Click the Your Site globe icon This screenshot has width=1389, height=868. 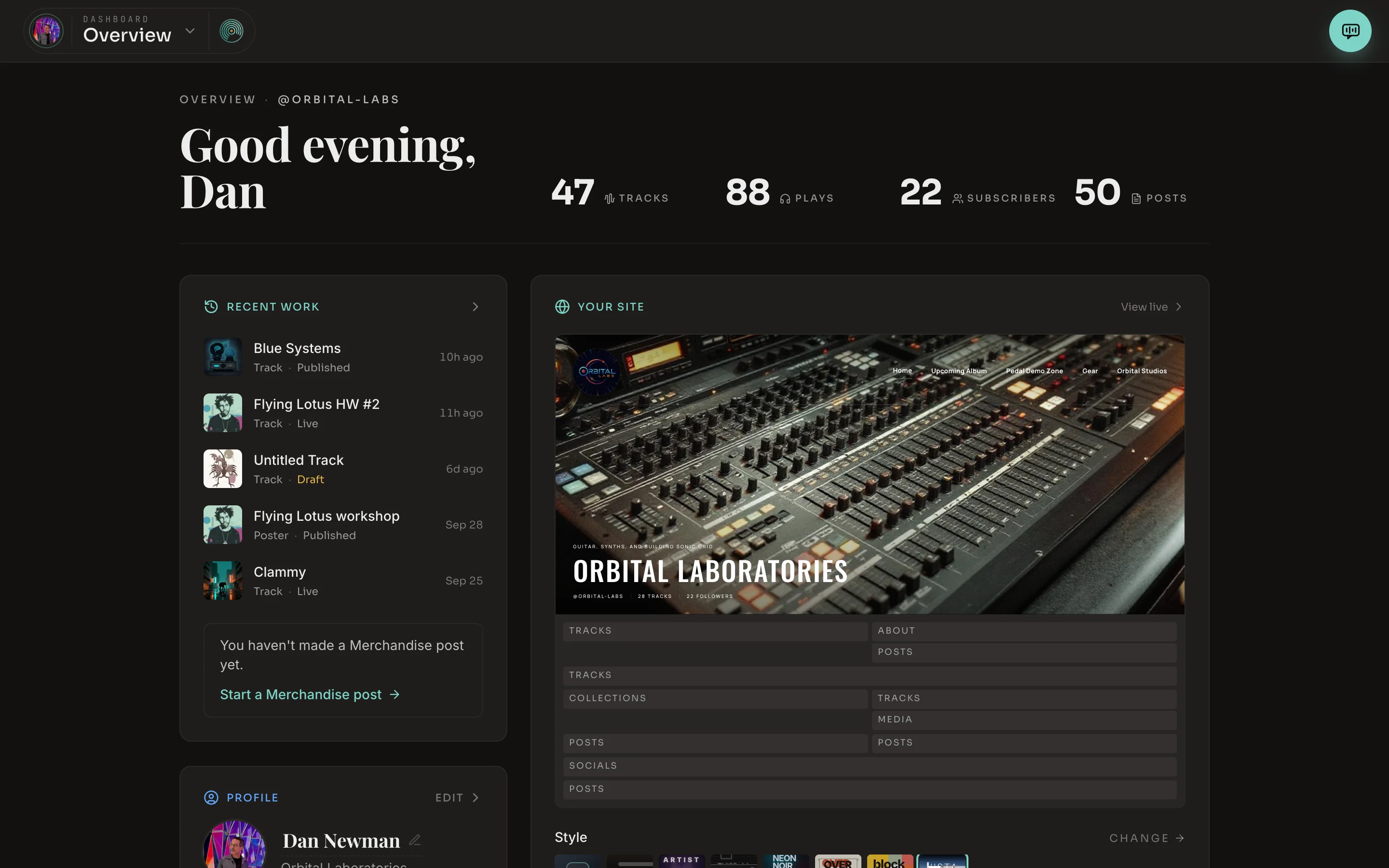pos(562,307)
